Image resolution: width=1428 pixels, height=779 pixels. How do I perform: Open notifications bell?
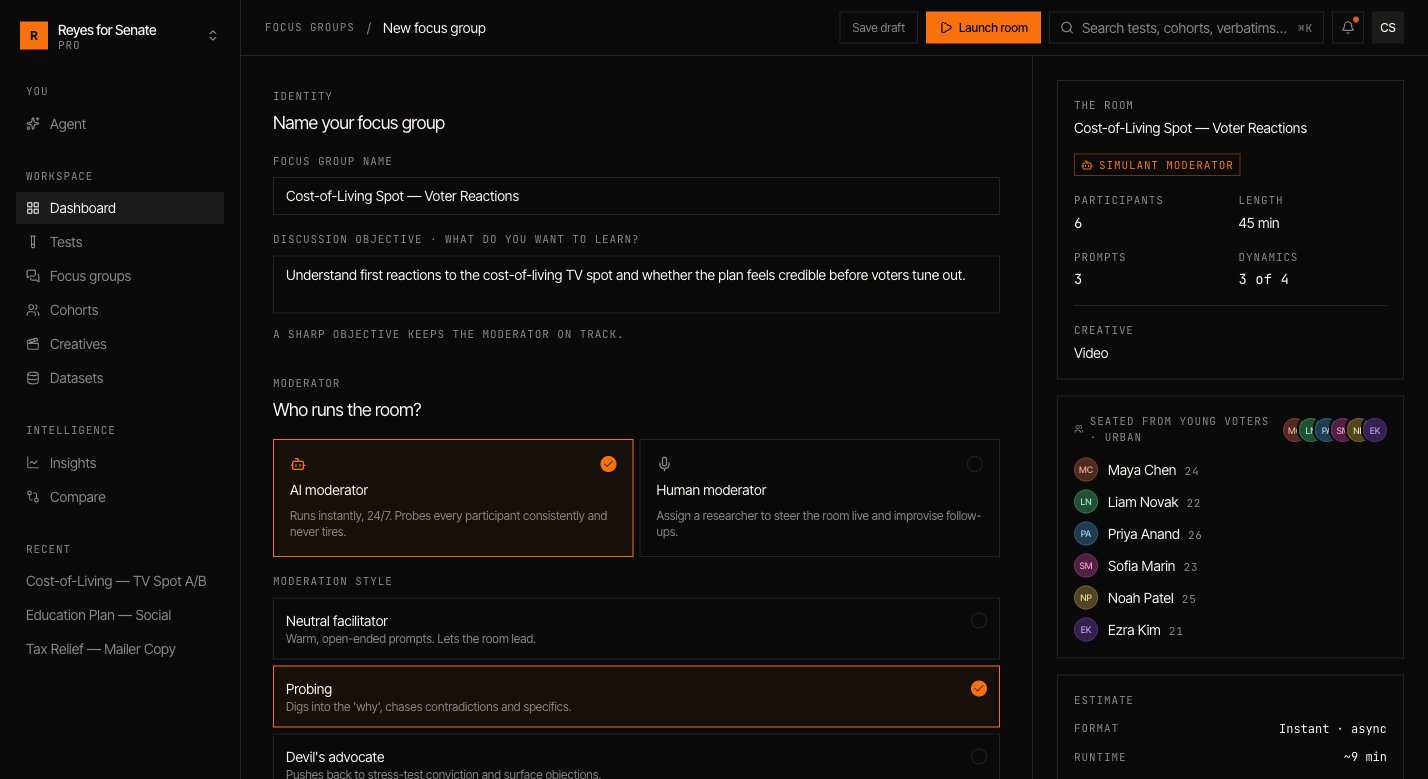point(1348,28)
